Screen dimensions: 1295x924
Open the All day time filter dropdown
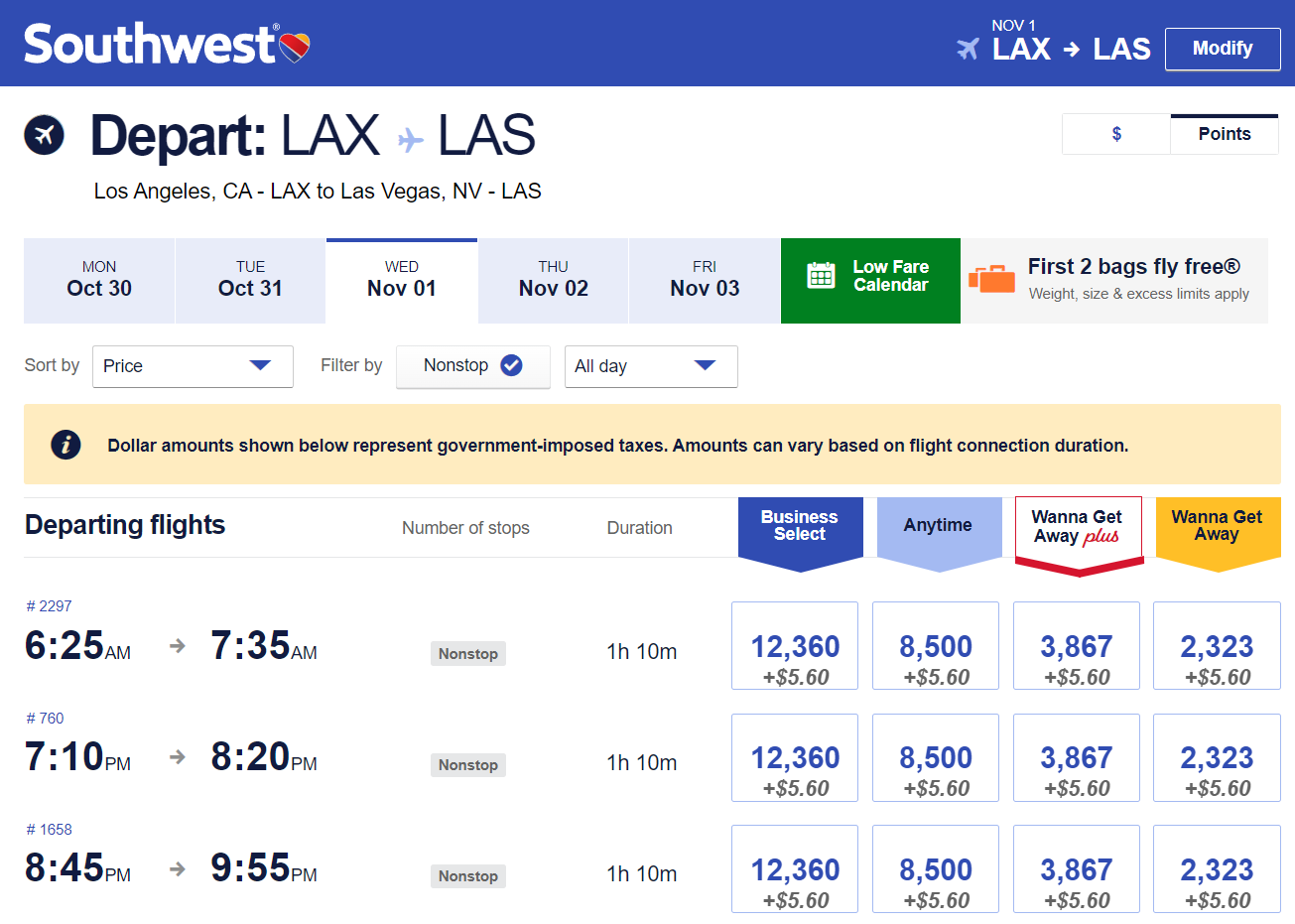[x=650, y=366]
